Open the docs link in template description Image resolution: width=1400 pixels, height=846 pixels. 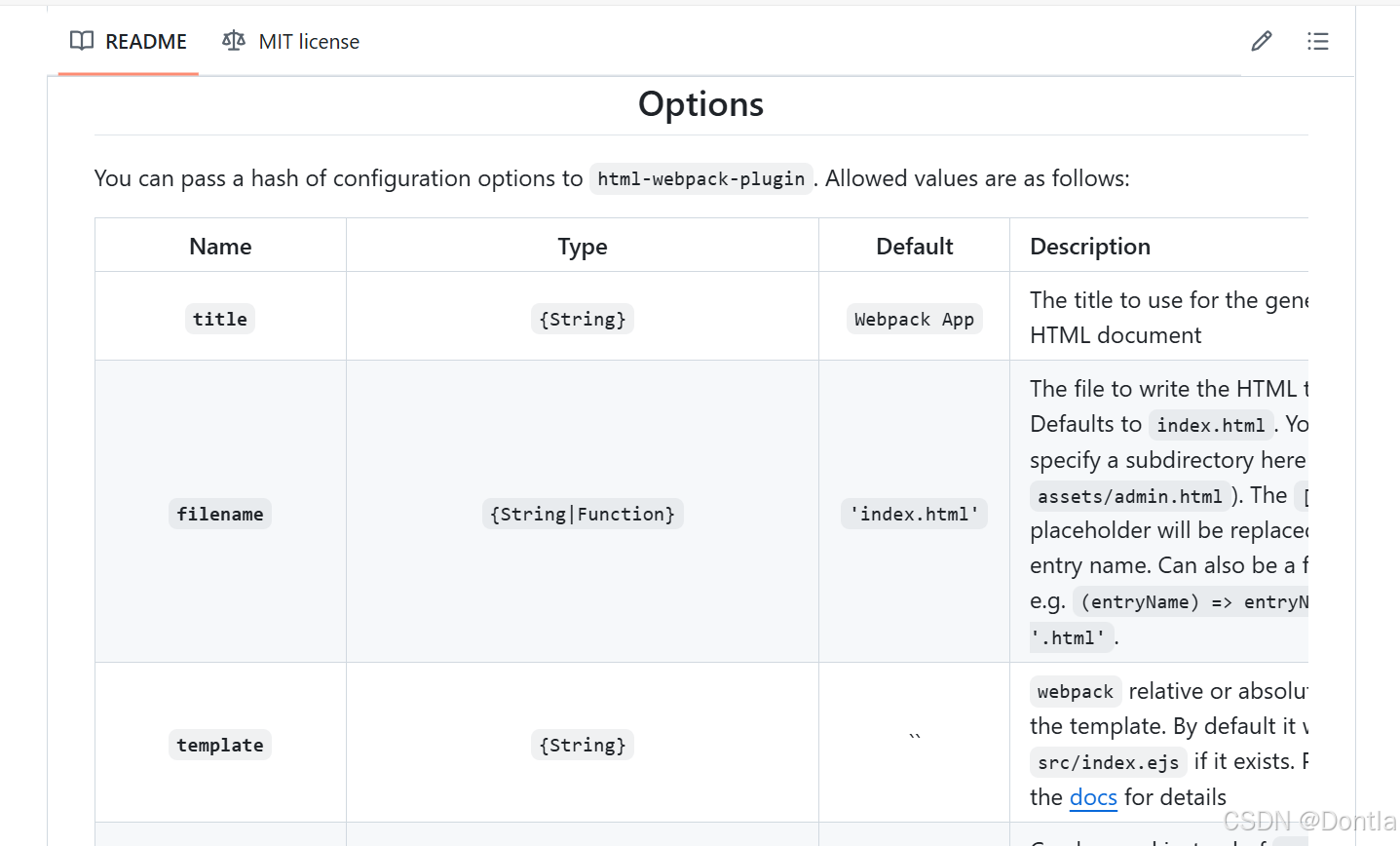click(1093, 797)
